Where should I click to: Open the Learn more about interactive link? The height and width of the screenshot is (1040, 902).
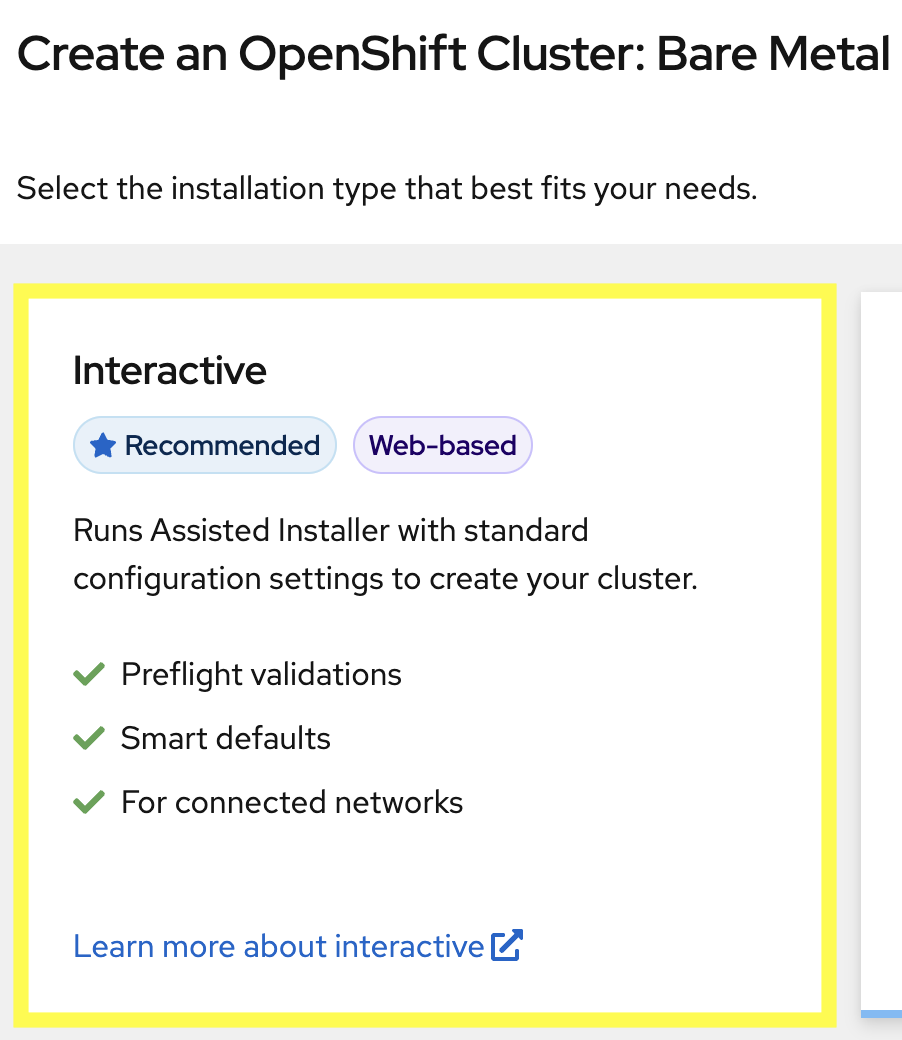[x=278, y=946]
